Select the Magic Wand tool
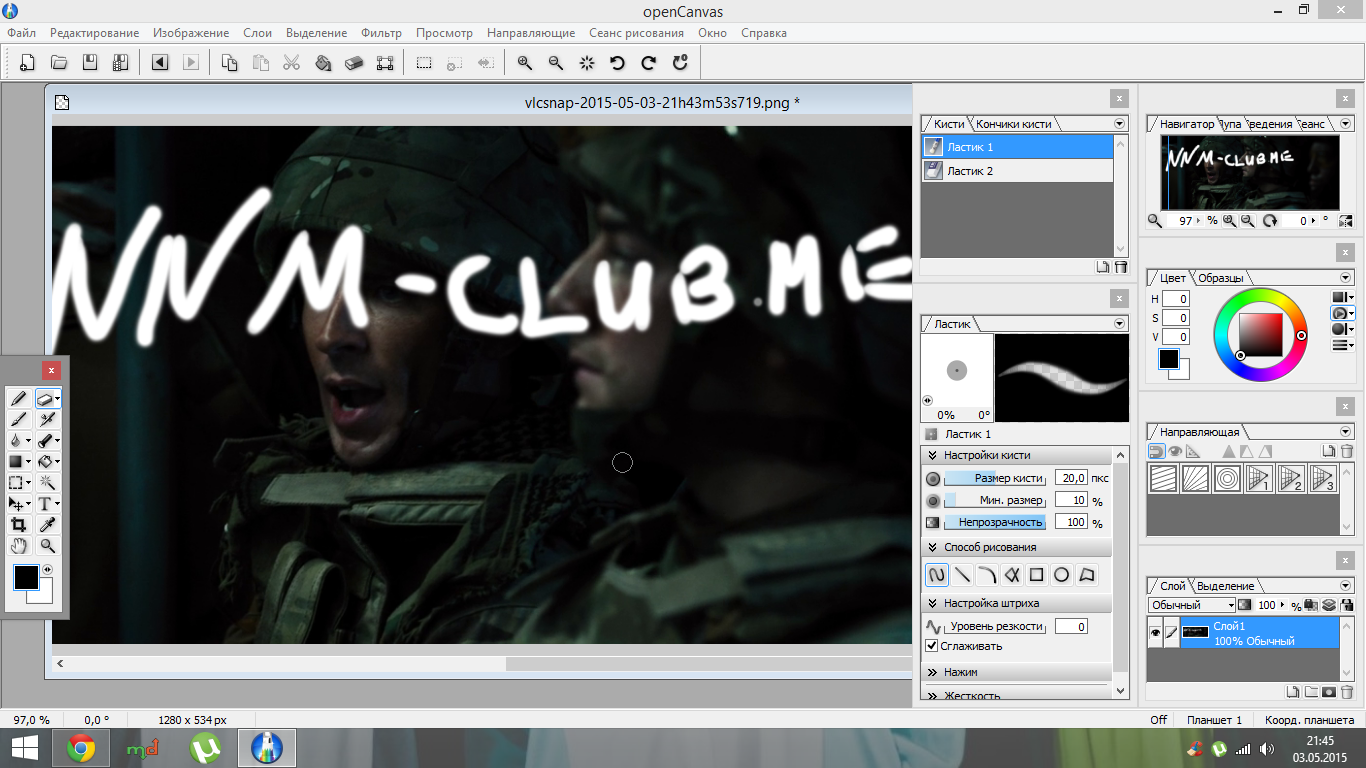The height and width of the screenshot is (768, 1366). pyautogui.click(x=47, y=482)
